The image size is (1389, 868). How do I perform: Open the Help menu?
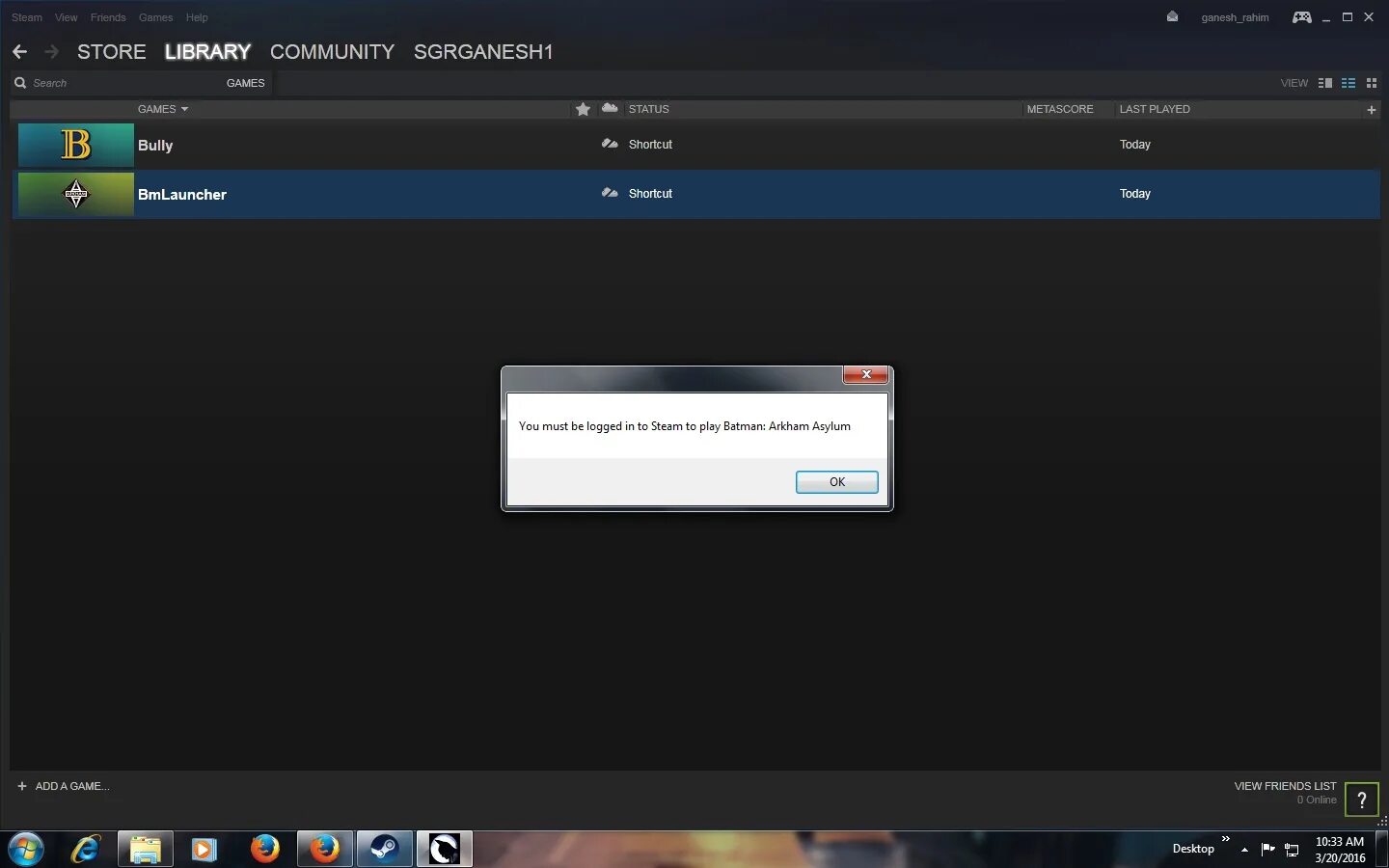click(x=197, y=17)
